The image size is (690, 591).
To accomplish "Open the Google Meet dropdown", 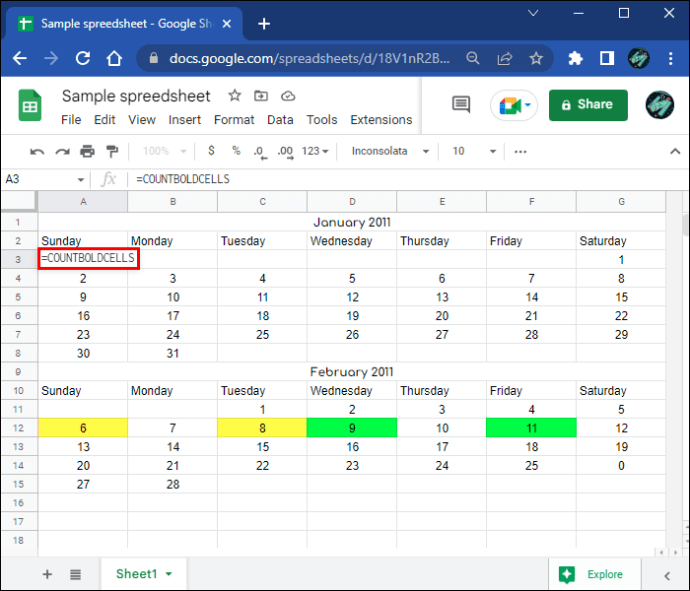I will (x=528, y=105).
